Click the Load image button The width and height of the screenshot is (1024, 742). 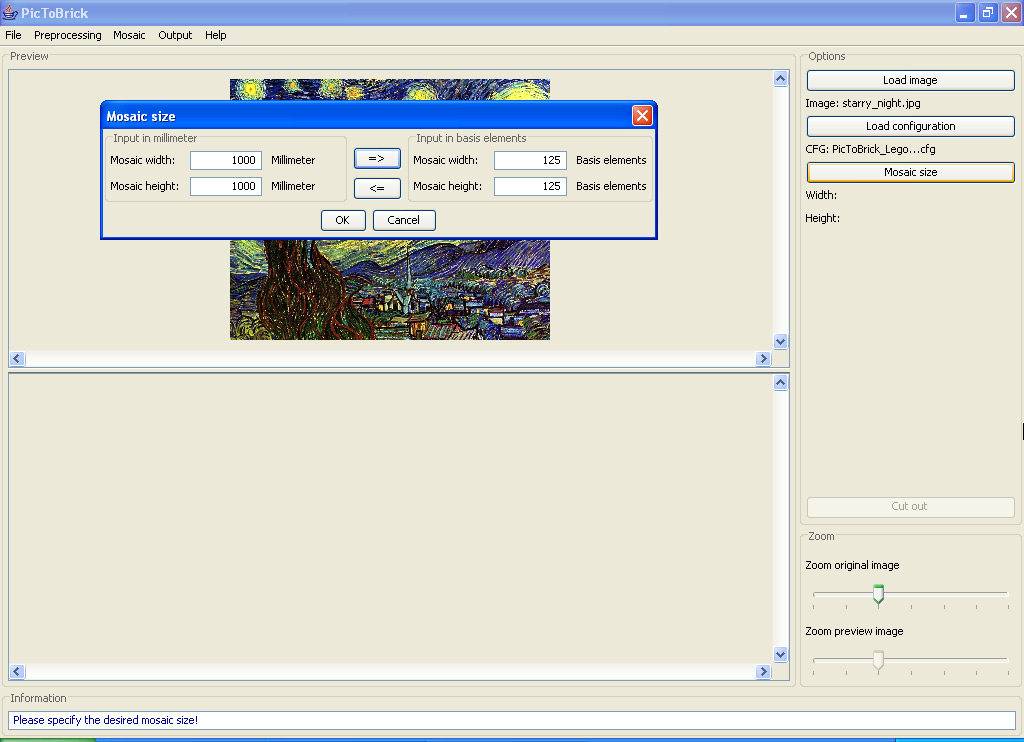[910, 80]
